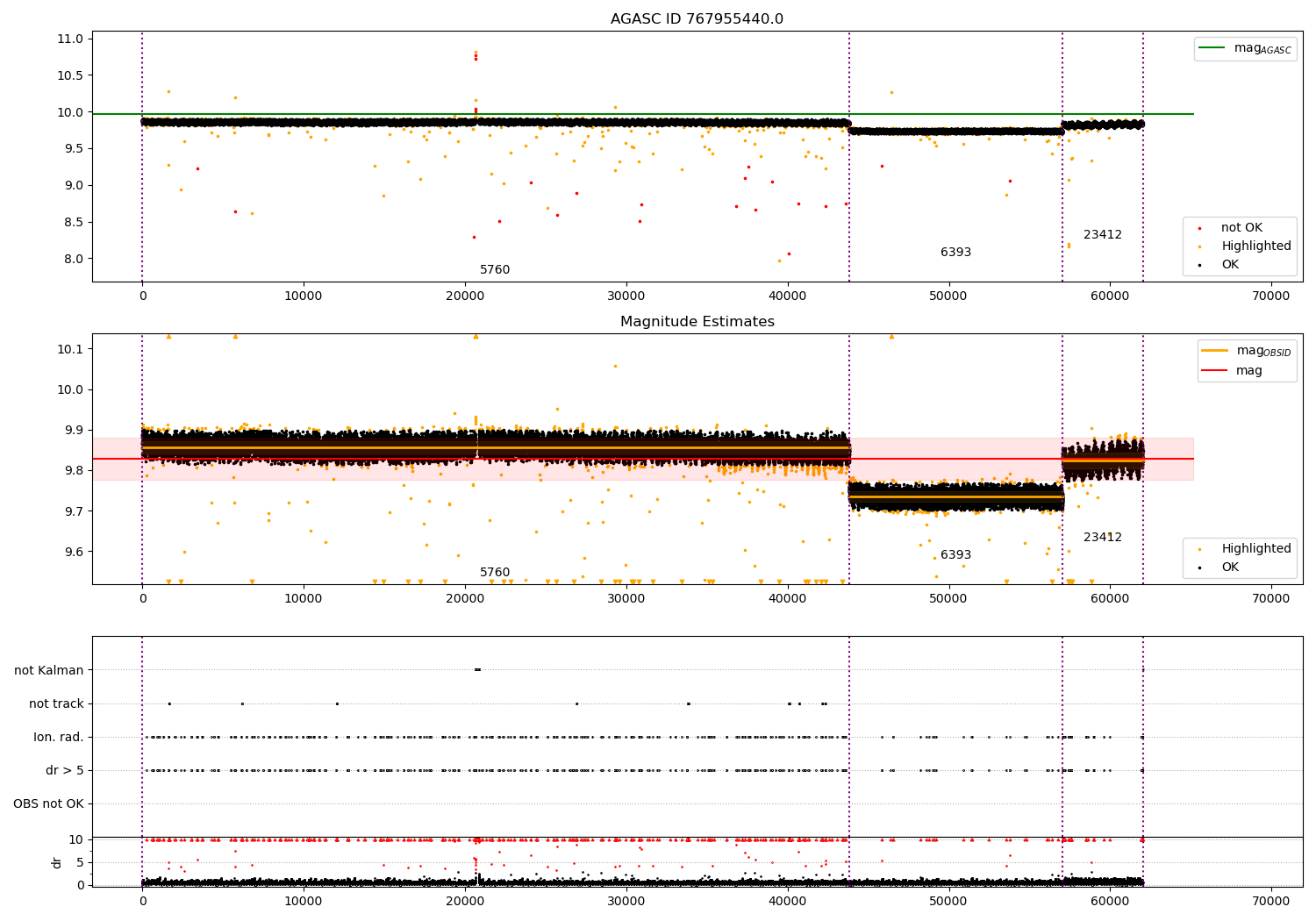This screenshot has height=921, width=1316.
Task: Select the orange mag OBSID legend entry
Action: (1246, 351)
